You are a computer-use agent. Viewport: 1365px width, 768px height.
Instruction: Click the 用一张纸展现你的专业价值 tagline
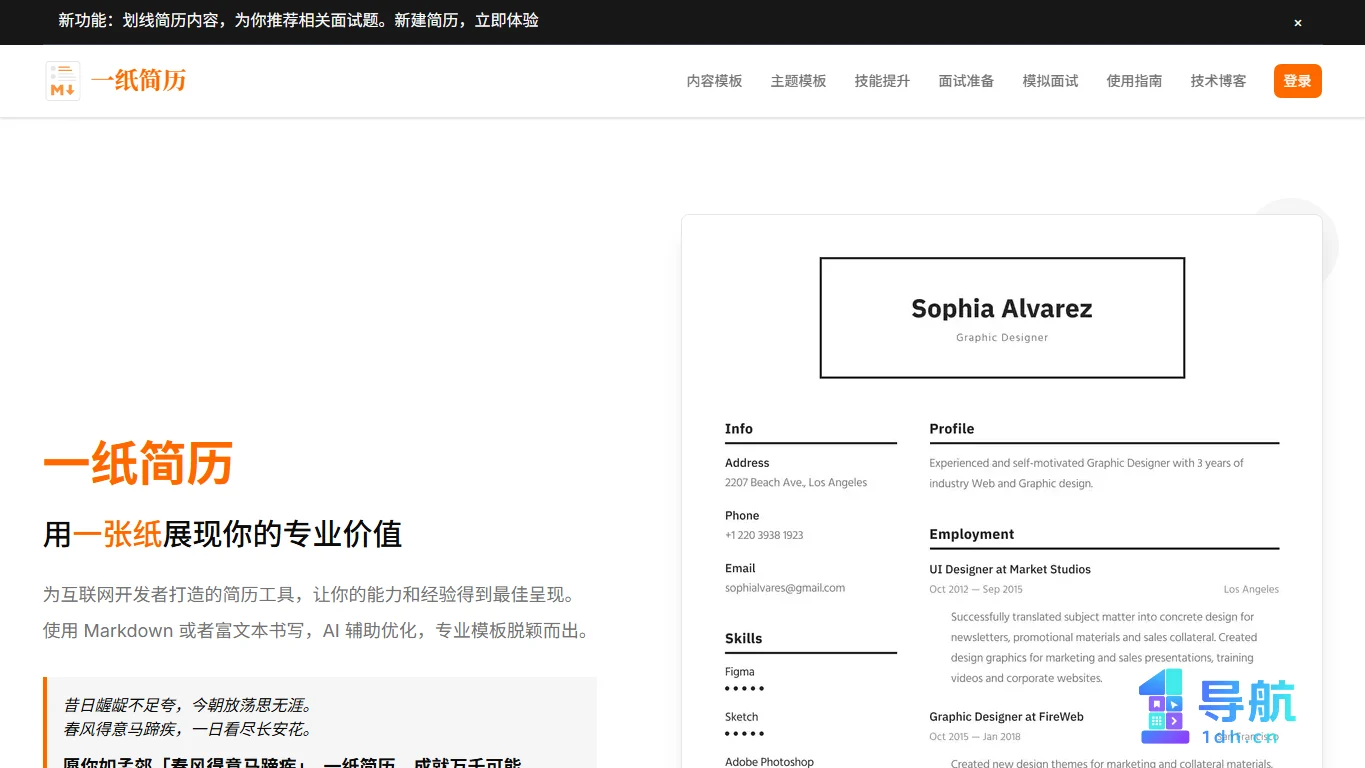pos(222,534)
